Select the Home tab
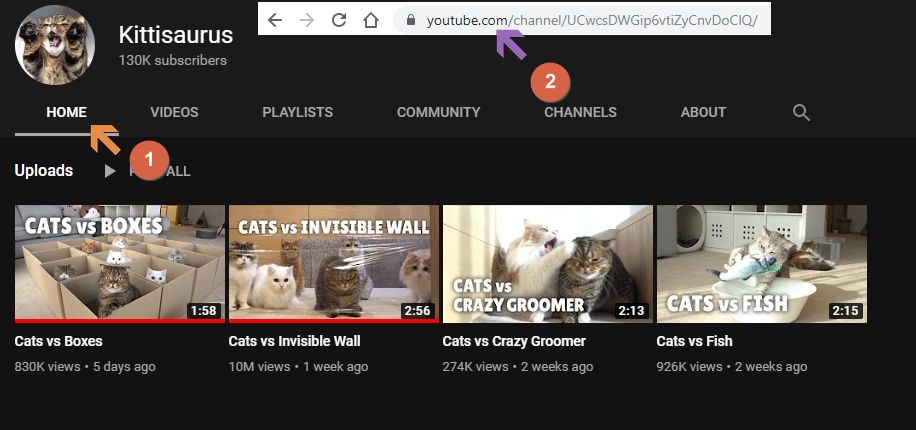Screen dimensions: 916x430 [x=66, y=112]
